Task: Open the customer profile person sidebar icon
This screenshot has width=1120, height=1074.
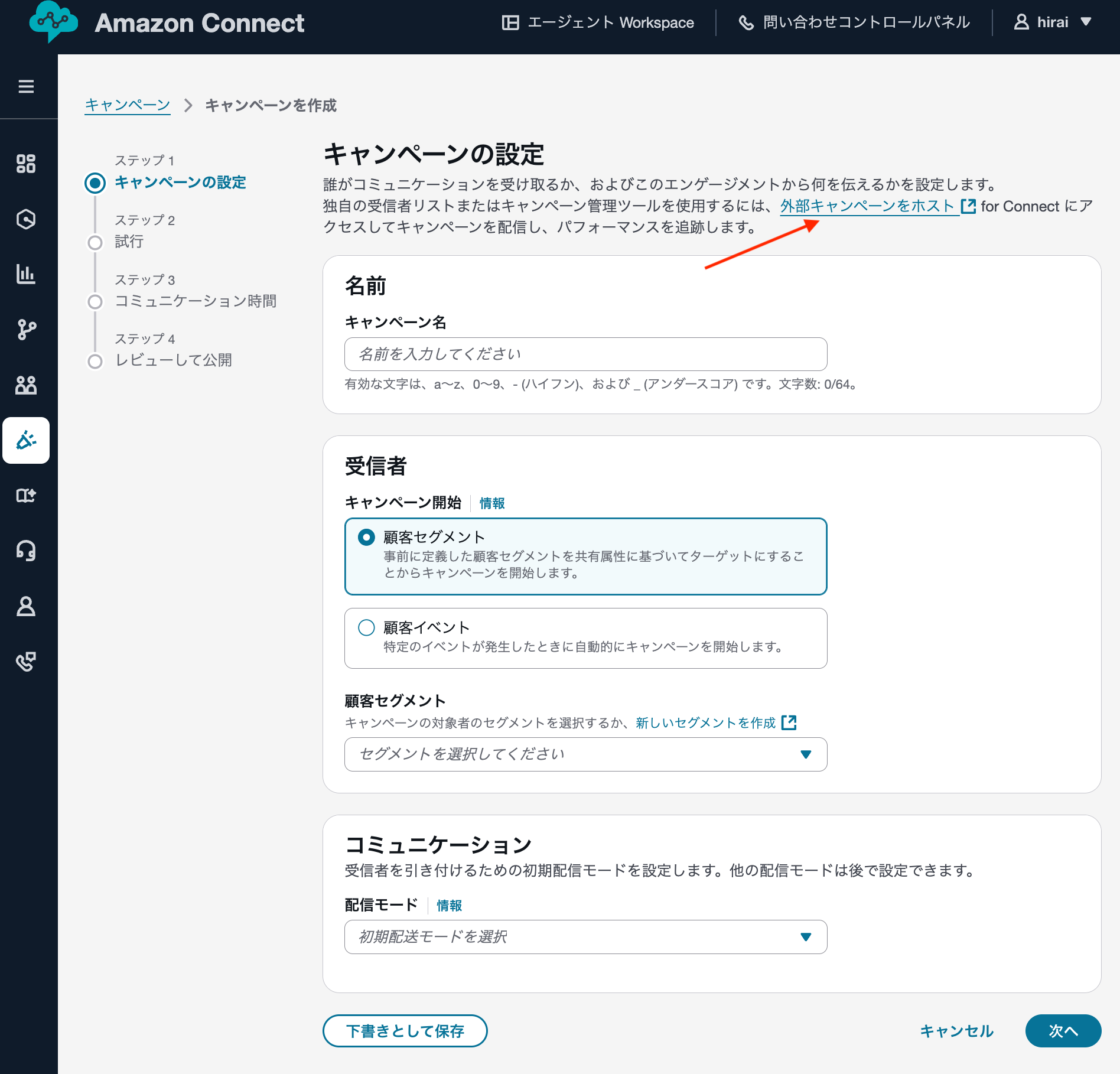Action: click(x=26, y=606)
